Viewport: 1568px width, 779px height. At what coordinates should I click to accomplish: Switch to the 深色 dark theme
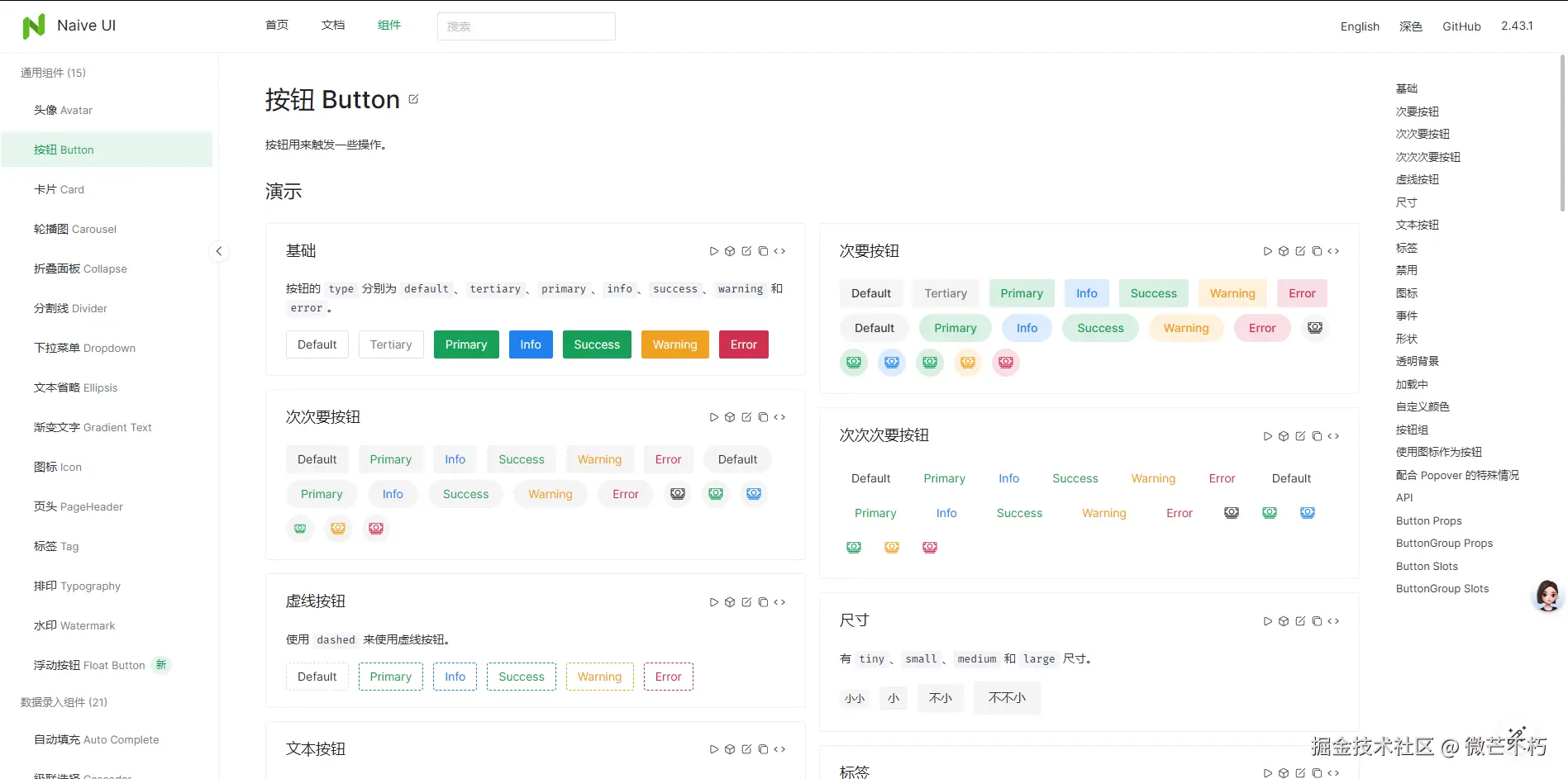point(1411,26)
